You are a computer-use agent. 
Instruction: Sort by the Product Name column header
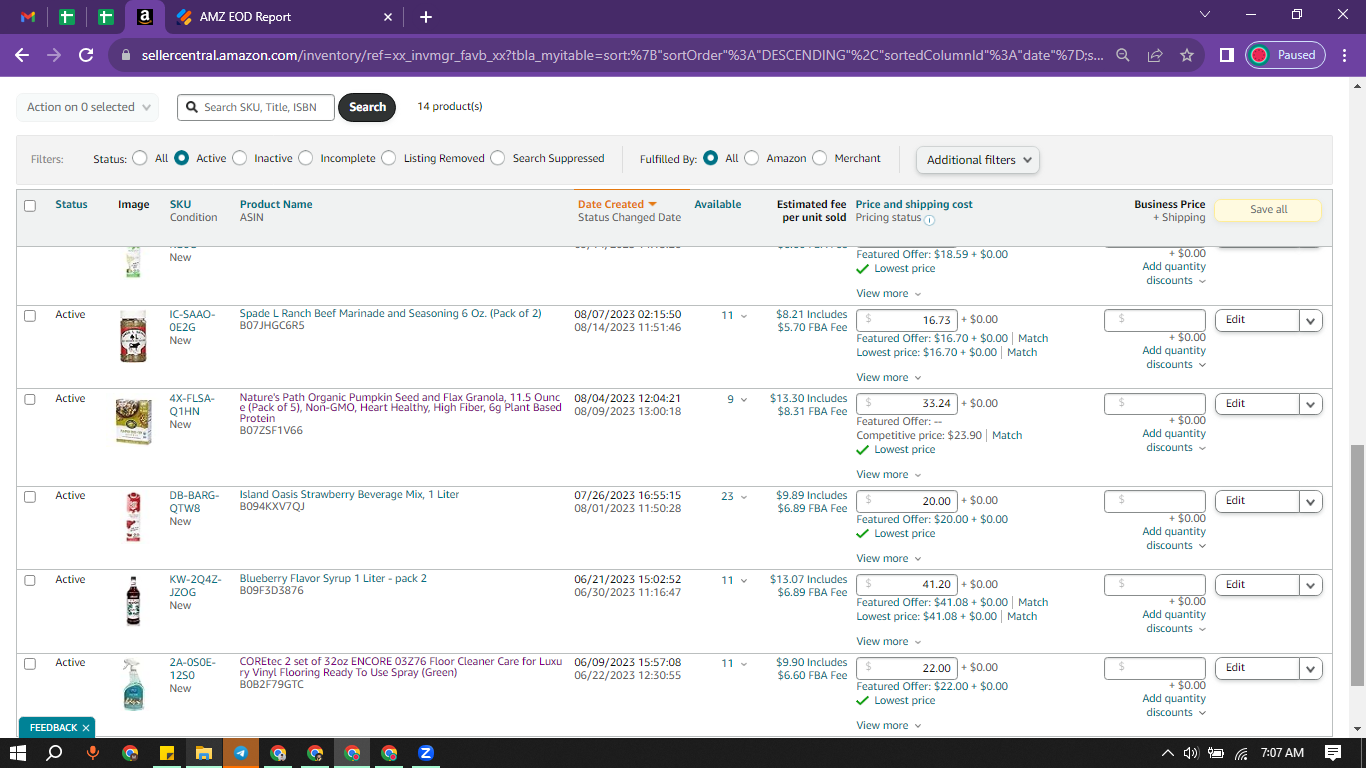[276, 204]
